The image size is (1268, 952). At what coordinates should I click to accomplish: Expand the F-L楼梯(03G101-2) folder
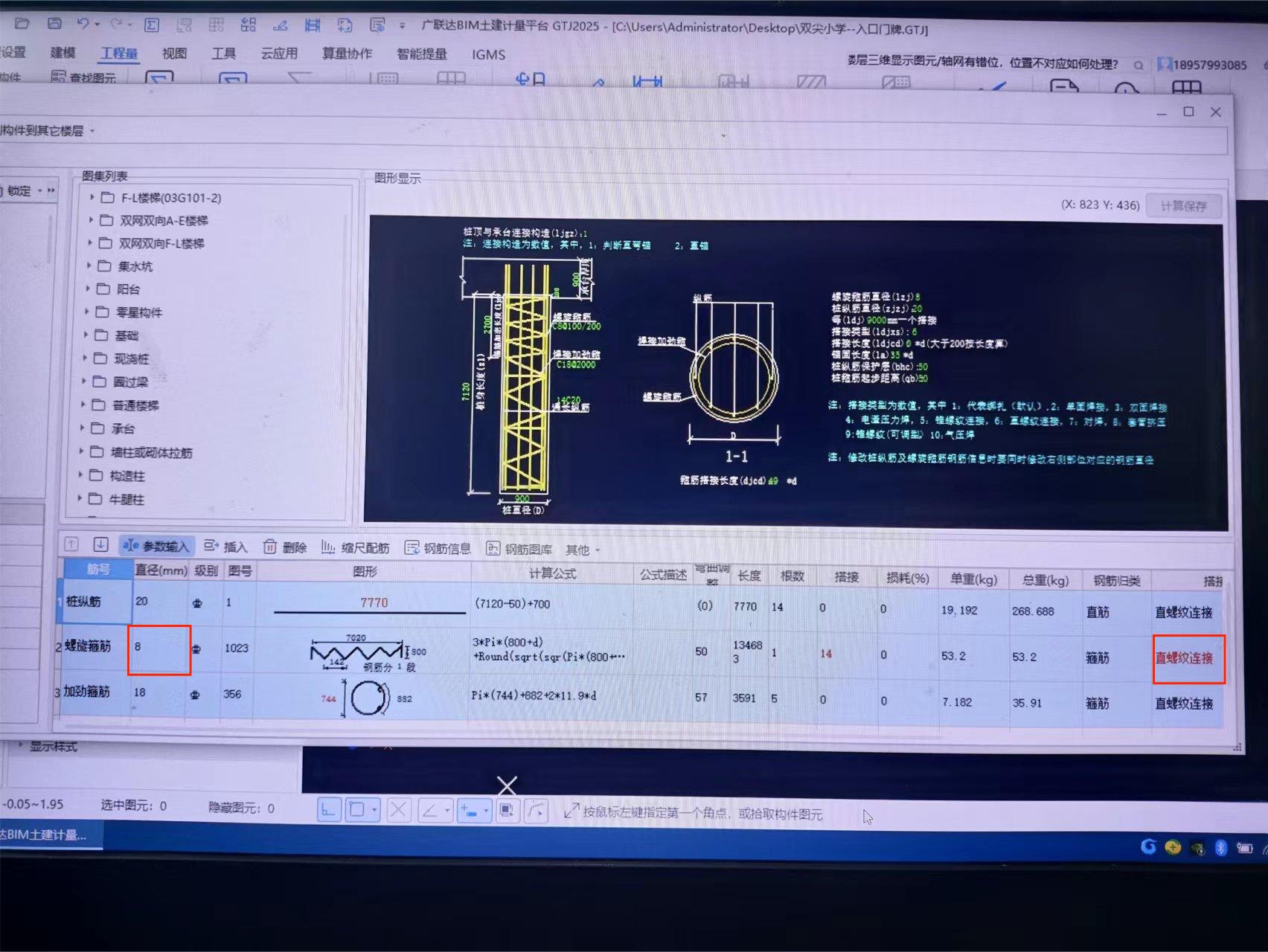click(92, 197)
